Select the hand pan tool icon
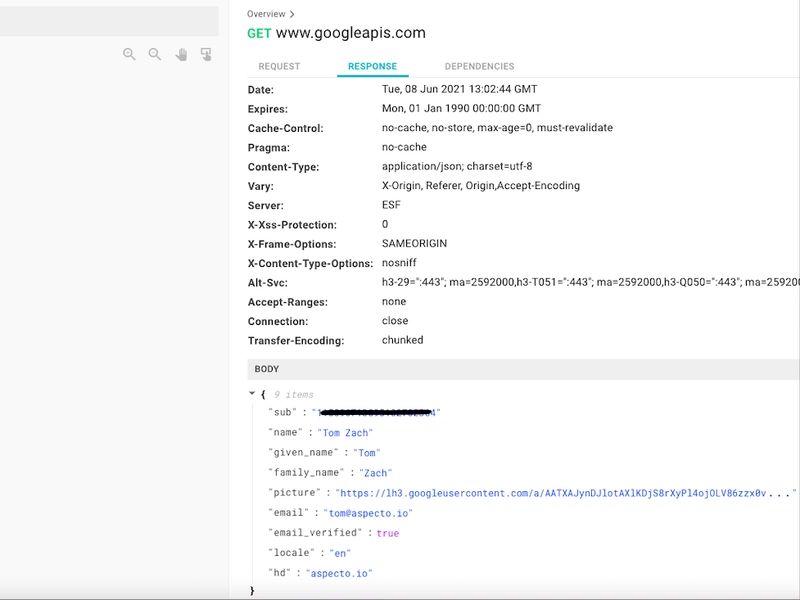 [181, 54]
